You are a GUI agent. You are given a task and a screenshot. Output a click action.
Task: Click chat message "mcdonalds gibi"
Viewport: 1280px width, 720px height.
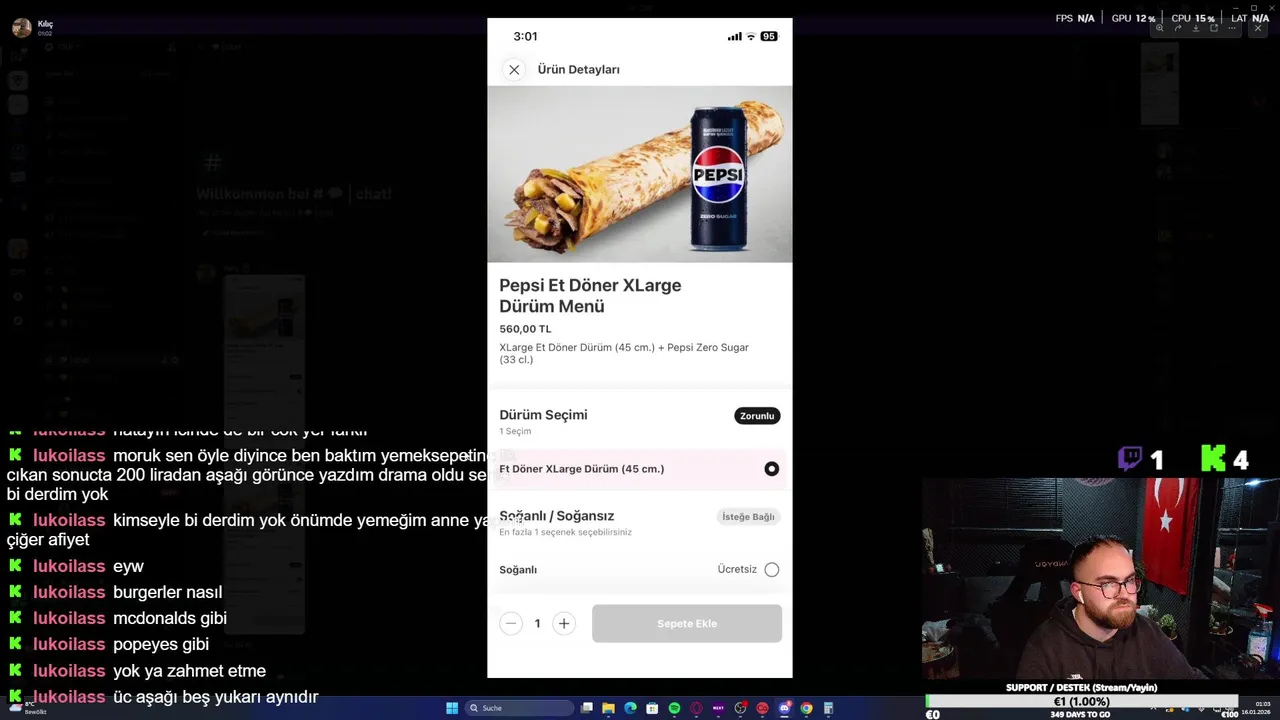pyautogui.click(x=170, y=618)
